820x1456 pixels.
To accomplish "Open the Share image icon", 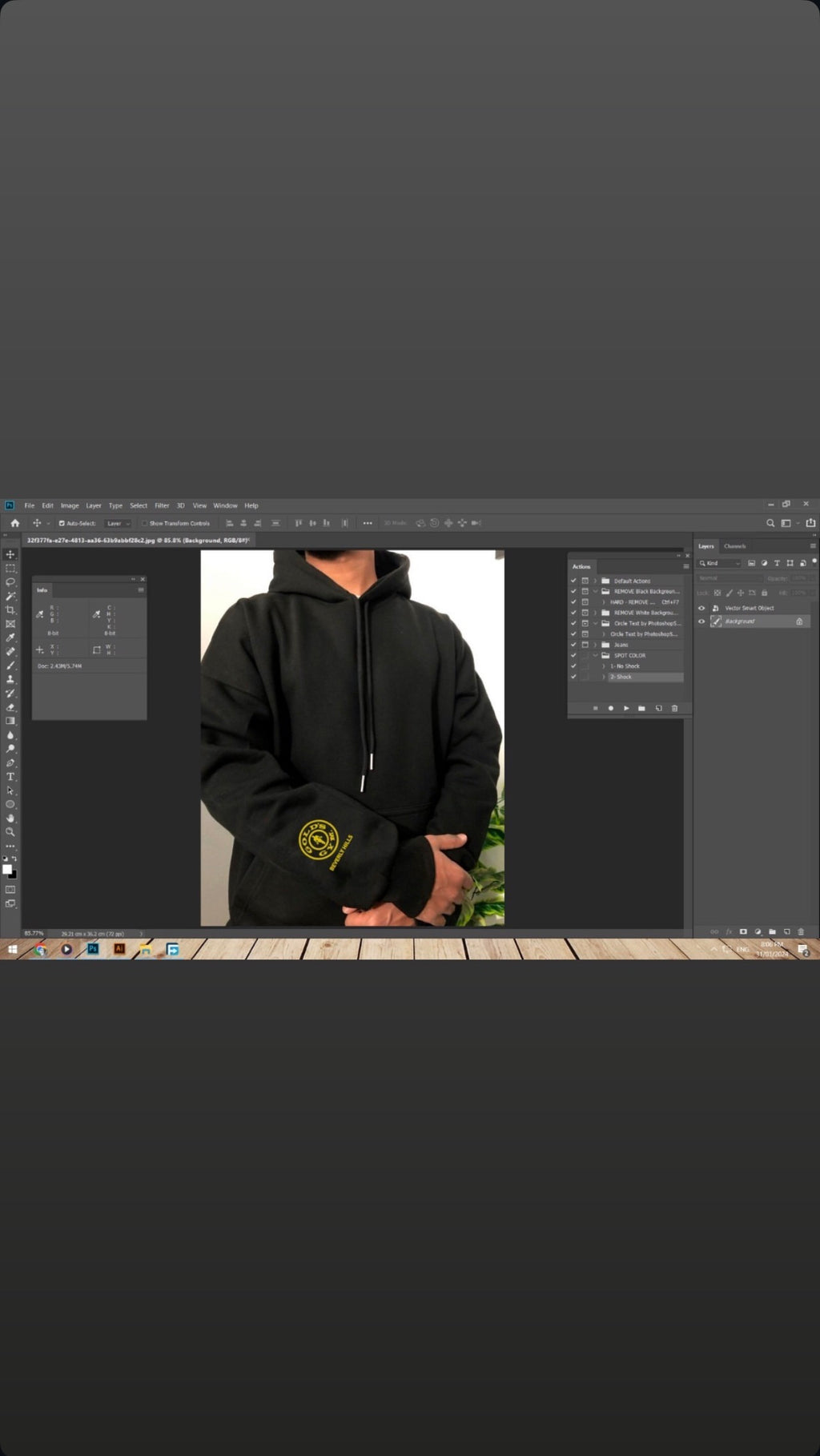I will point(810,523).
